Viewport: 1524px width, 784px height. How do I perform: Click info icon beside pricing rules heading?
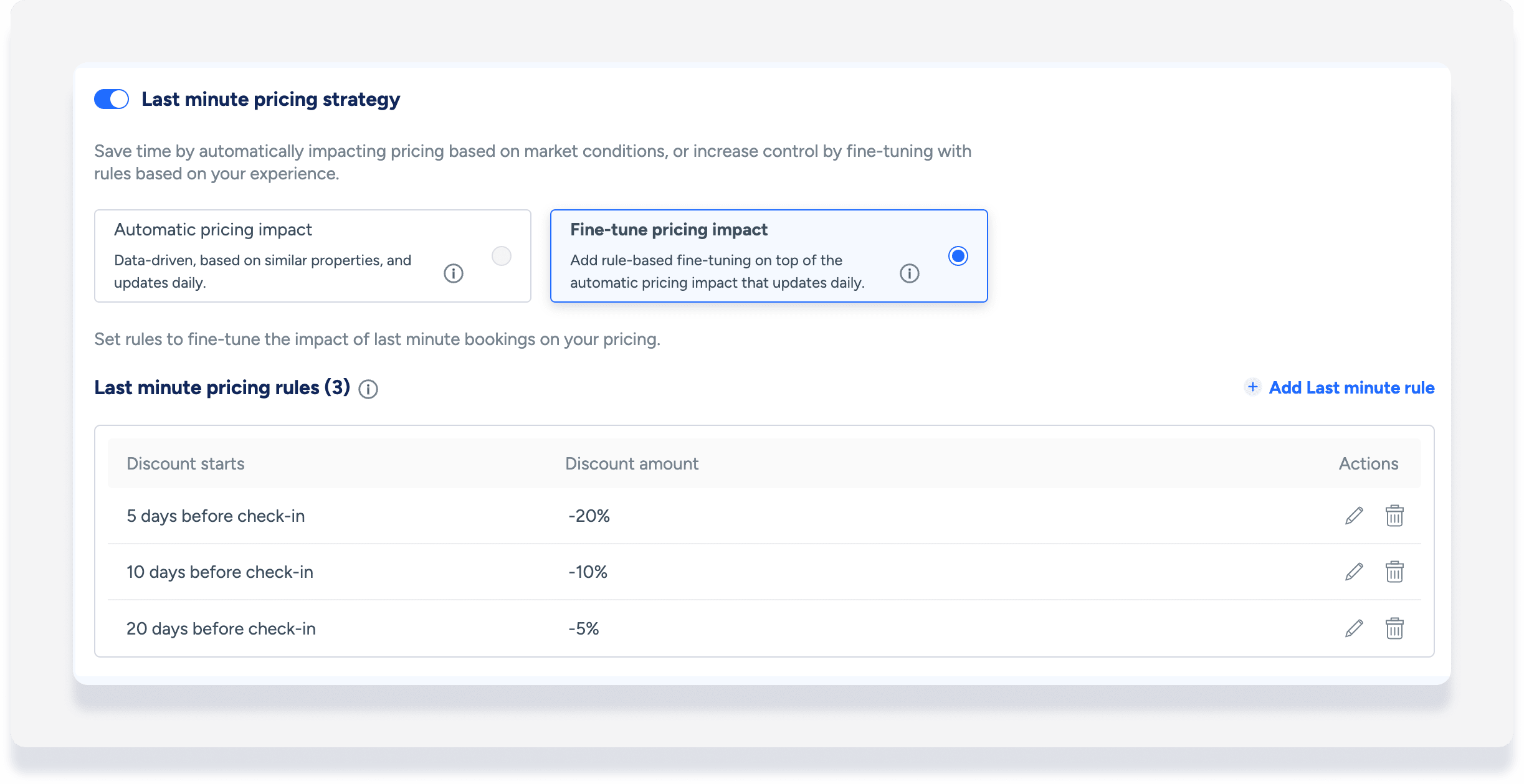tap(368, 389)
